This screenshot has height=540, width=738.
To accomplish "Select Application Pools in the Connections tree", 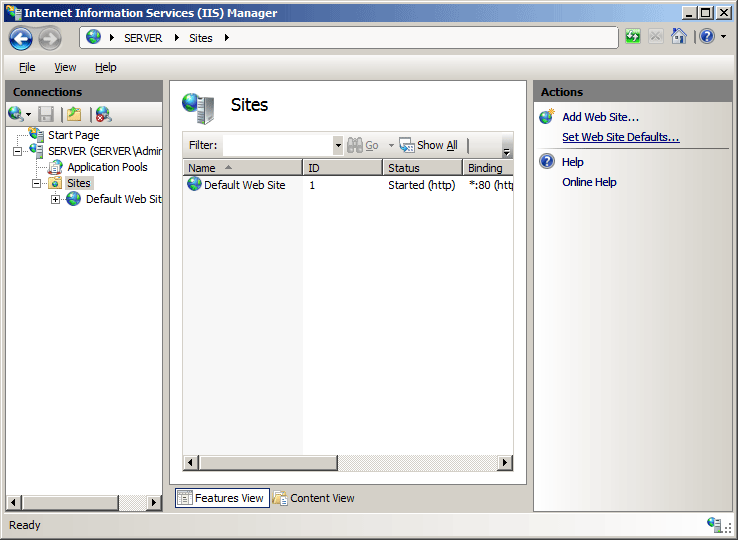I will click(107, 167).
